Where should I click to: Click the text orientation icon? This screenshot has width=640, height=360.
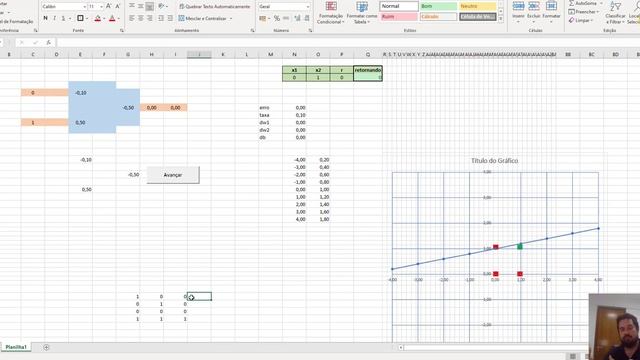161,7
